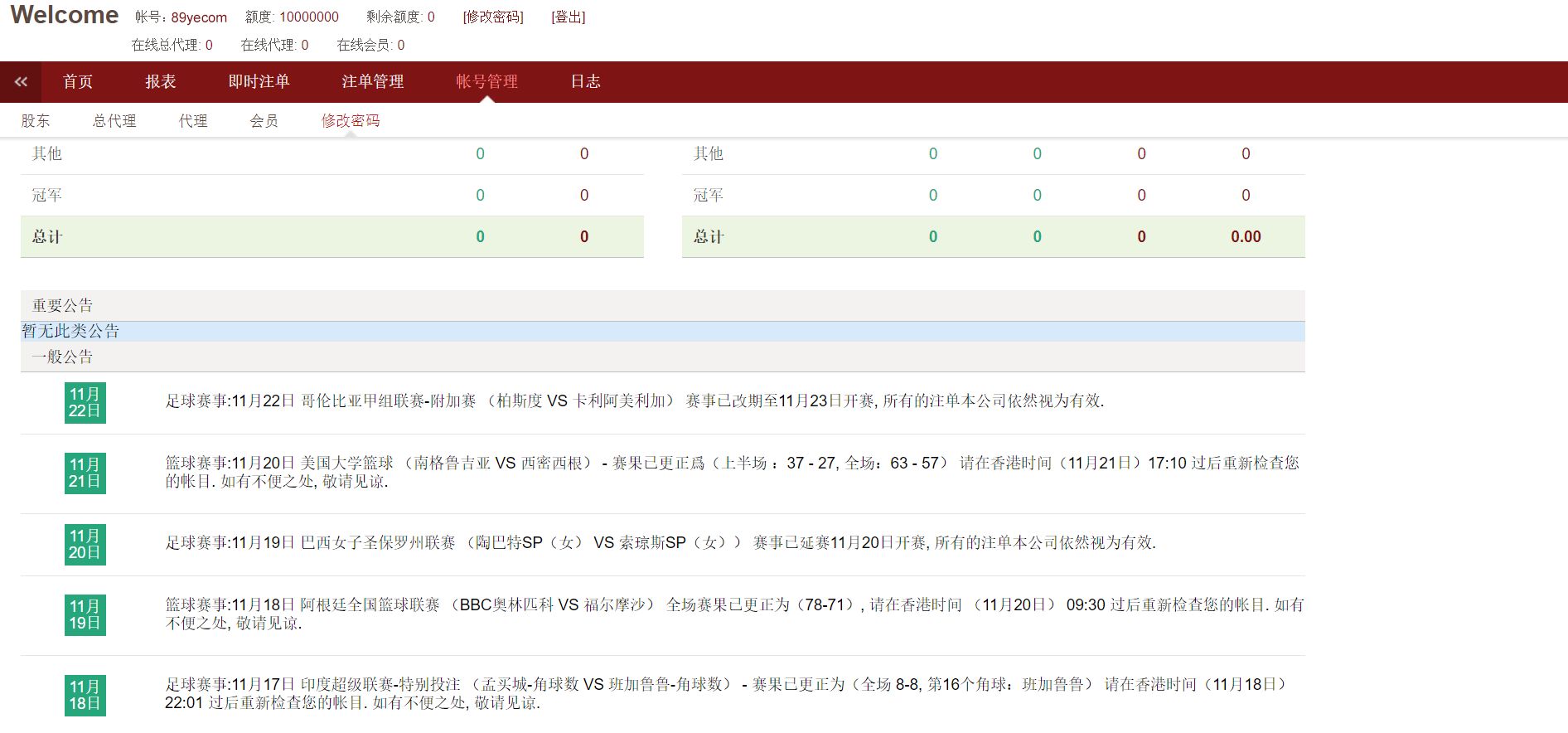Switch to the 修改密码 sub-tab
The height and width of the screenshot is (733, 1568).
coord(351,121)
